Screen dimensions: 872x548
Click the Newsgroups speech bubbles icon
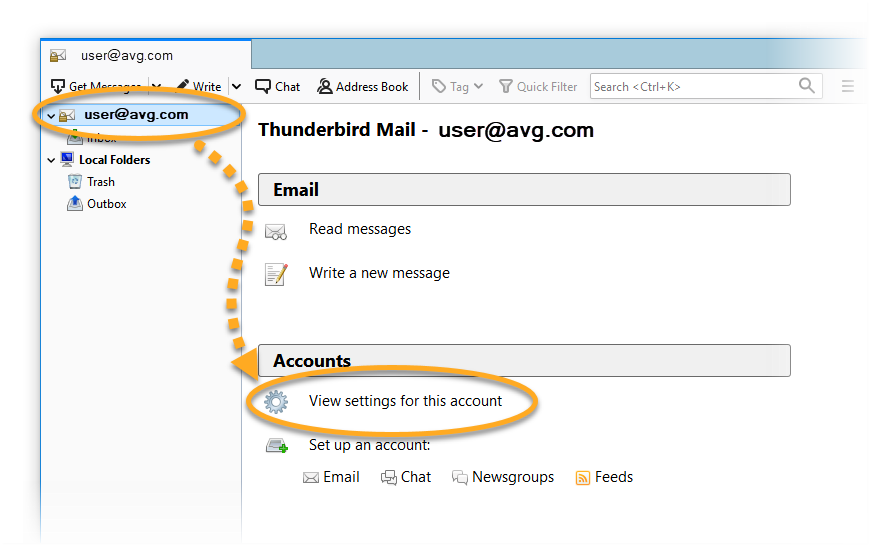tap(459, 477)
